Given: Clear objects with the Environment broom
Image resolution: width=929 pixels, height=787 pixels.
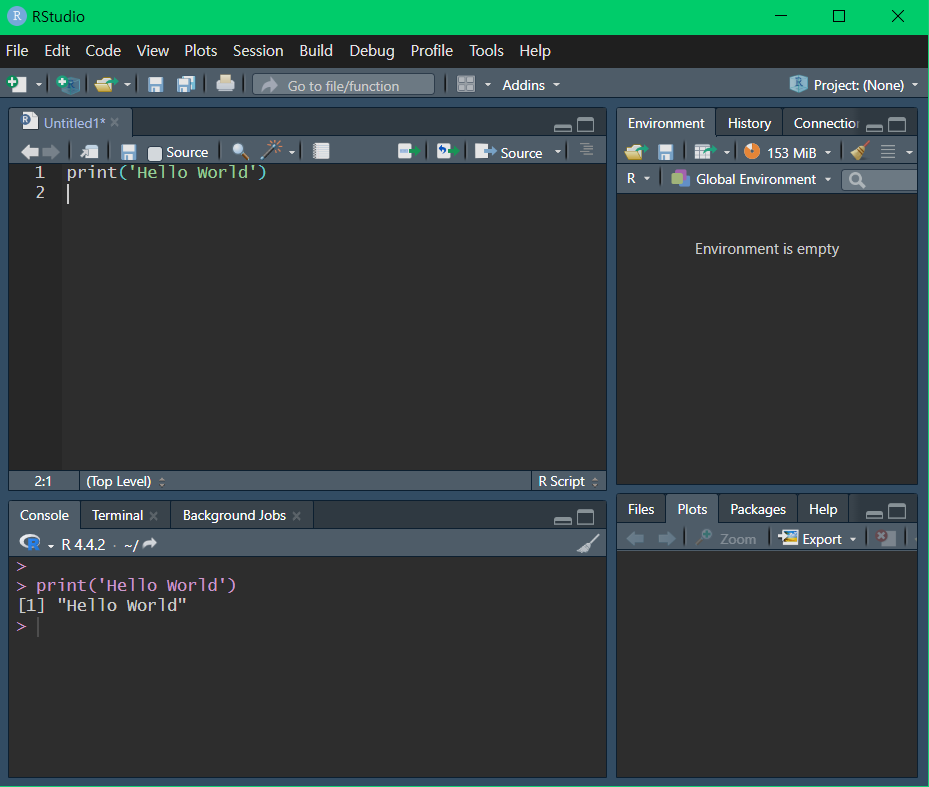Looking at the screenshot, I should coord(860,151).
